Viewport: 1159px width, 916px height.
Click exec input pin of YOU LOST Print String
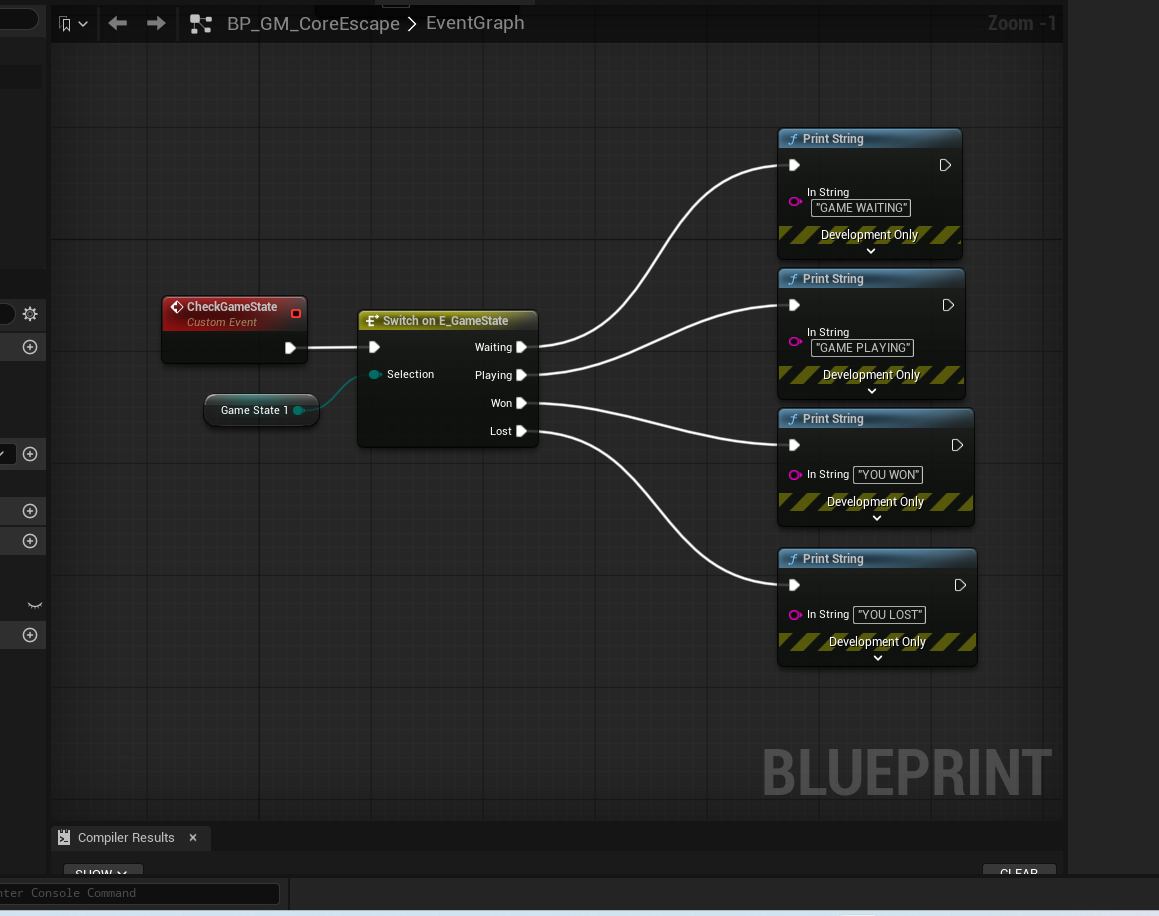coord(794,586)
